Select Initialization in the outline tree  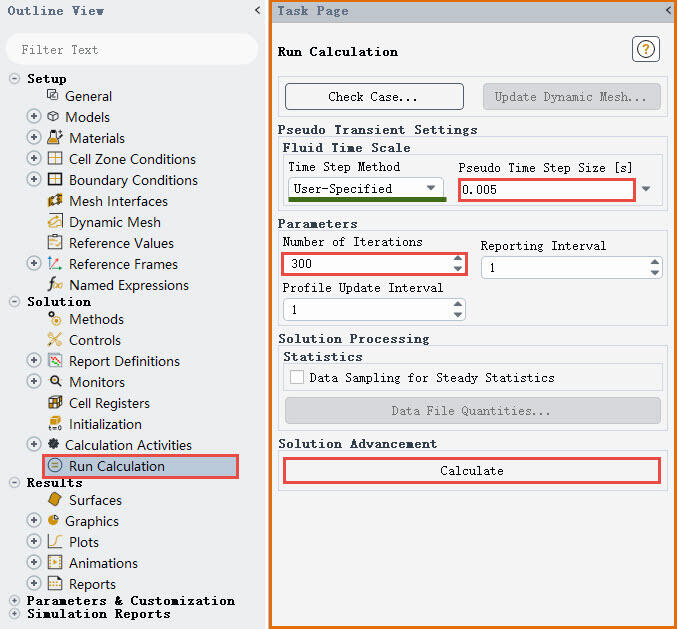[x=105, y=424]
